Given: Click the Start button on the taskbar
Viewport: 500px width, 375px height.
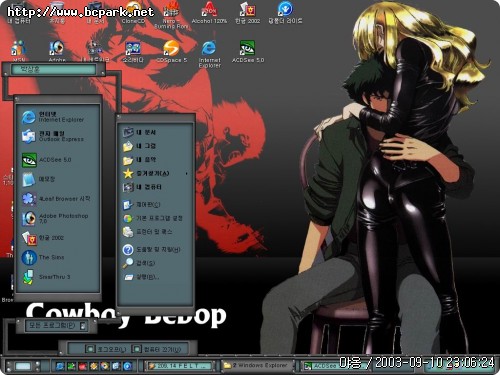Looking at the screenshot, I should [x=23, y=366].
